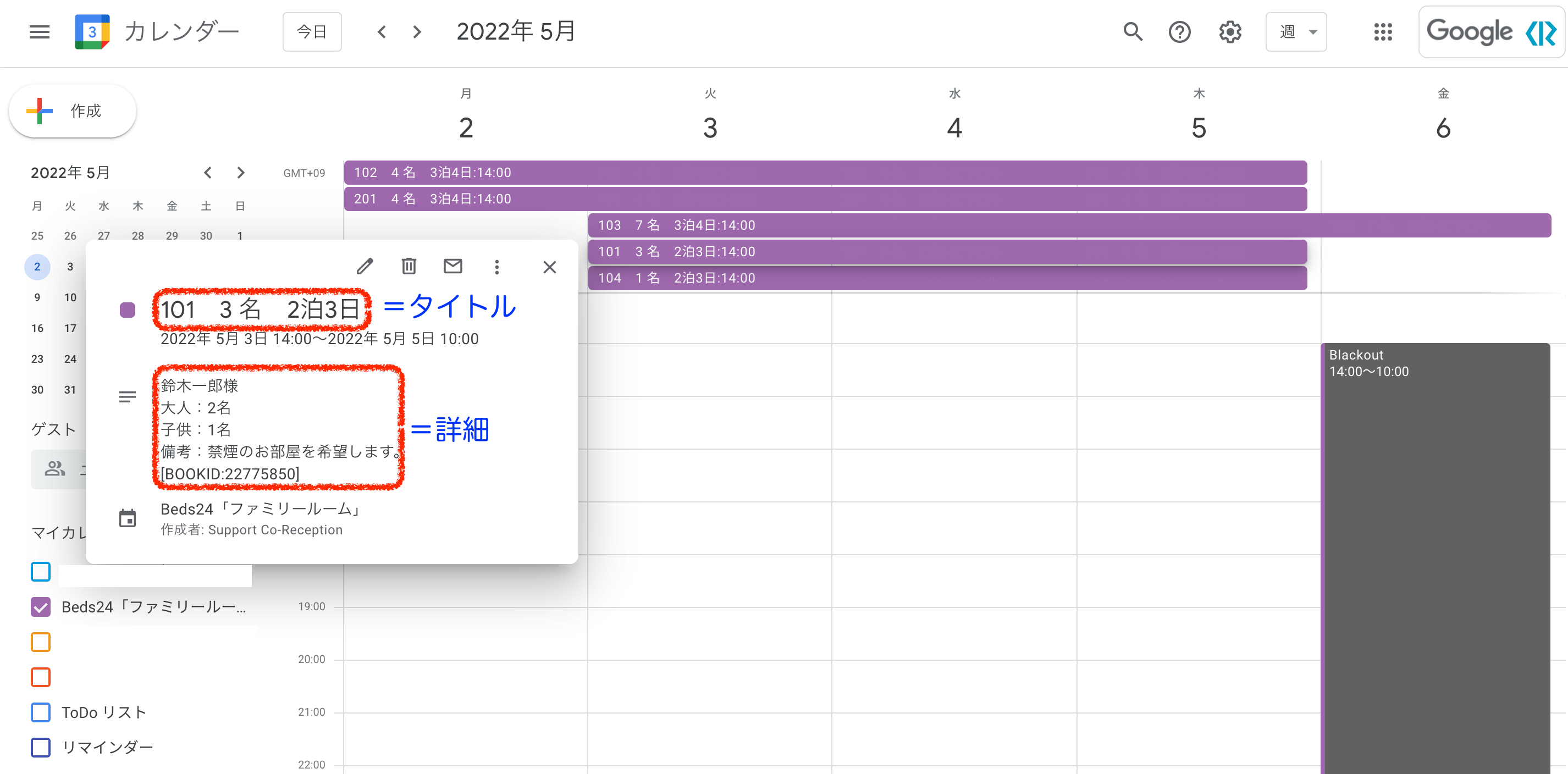Open the Google apps grid icon
This screenshot has height=774, width=1568.
(1383, 32)
